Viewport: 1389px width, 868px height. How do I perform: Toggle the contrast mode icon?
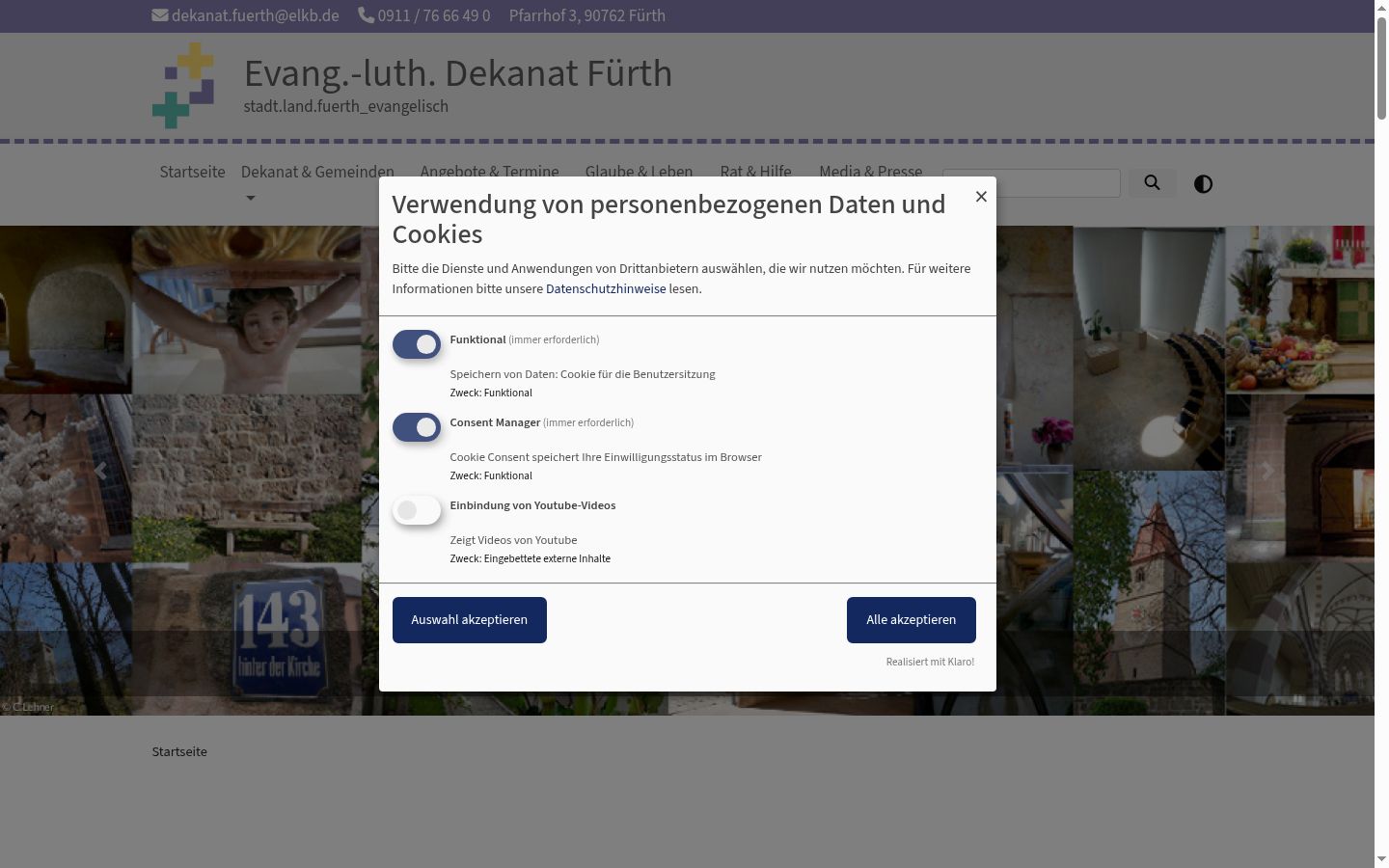pos(1203,184)
